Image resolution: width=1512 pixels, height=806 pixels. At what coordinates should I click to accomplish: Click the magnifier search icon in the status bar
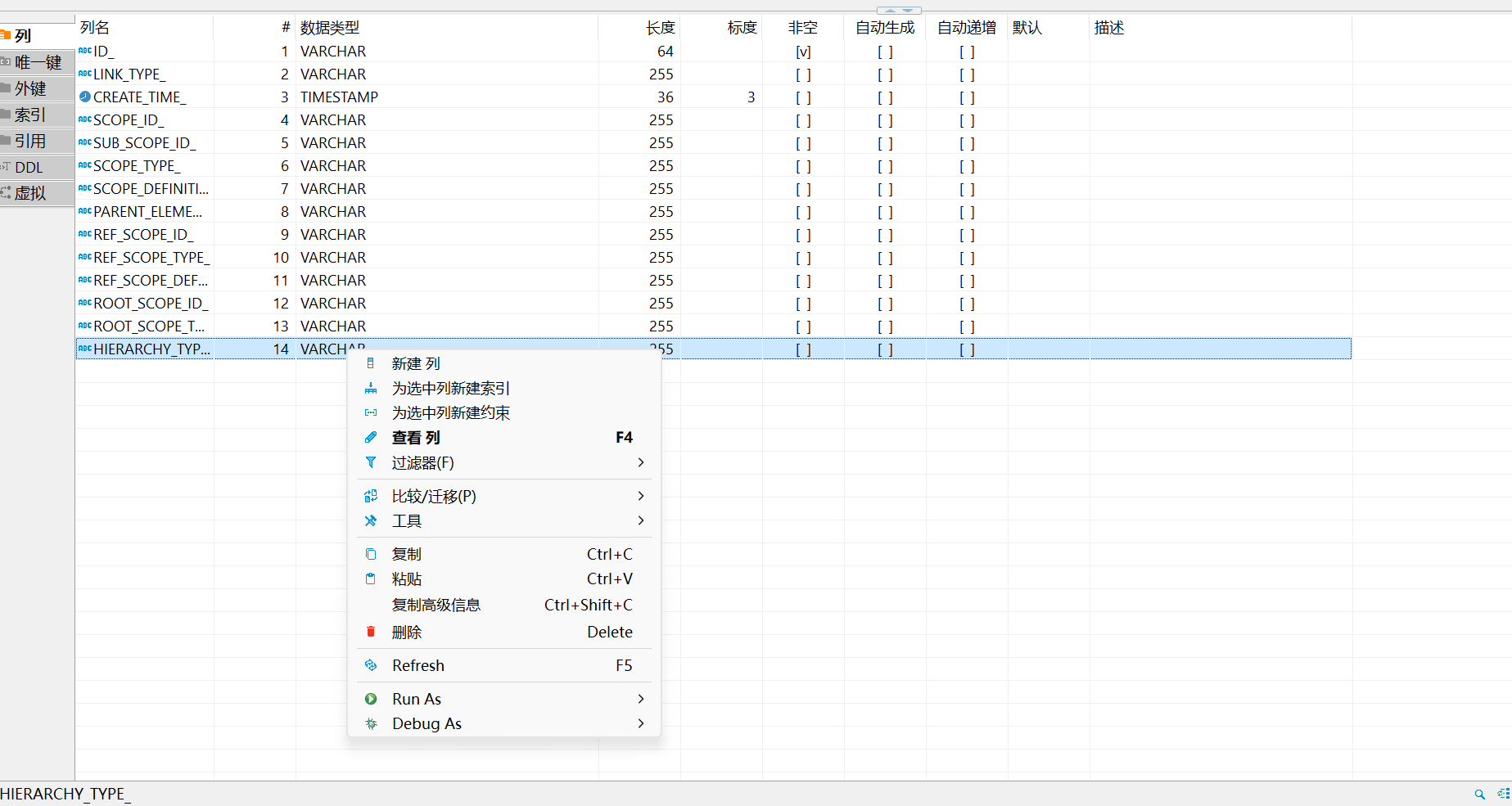1480,793
